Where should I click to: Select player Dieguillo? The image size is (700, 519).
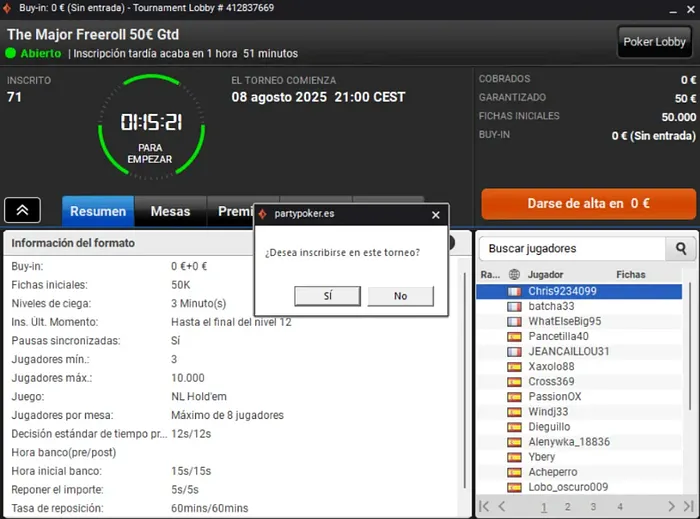pos(579,427)
